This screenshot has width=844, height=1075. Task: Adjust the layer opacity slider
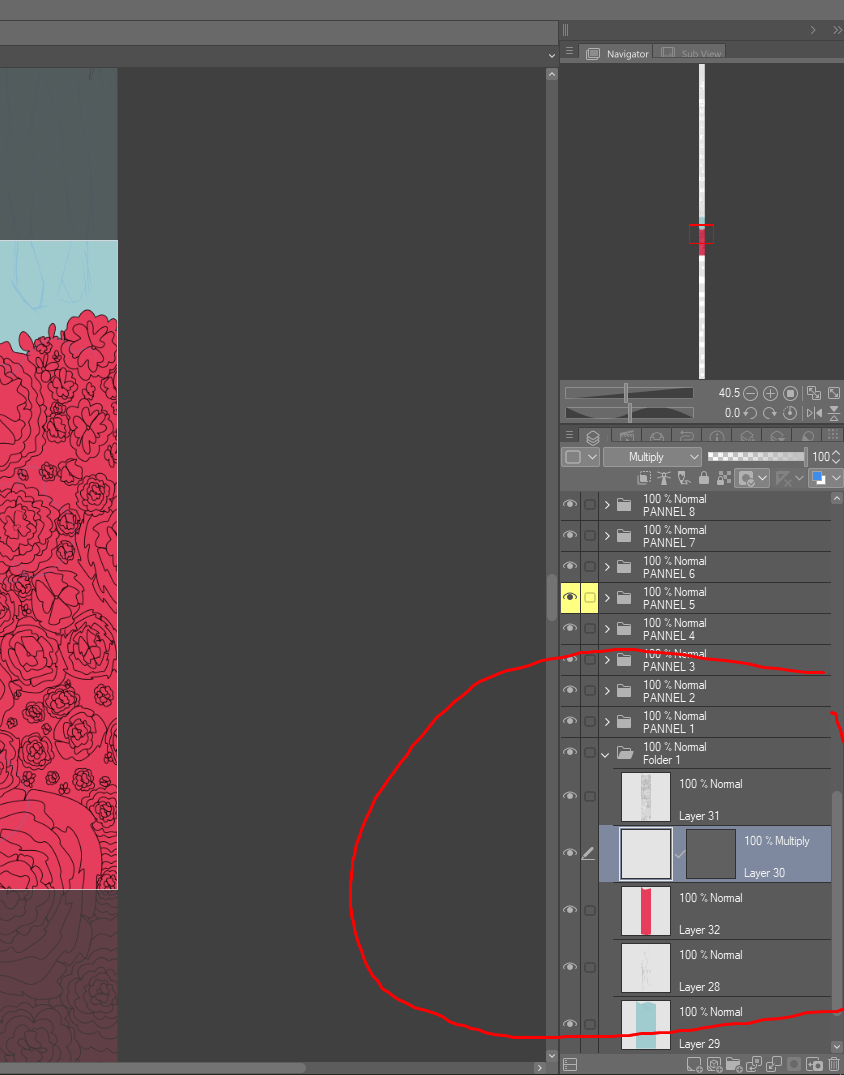(755, 457)
